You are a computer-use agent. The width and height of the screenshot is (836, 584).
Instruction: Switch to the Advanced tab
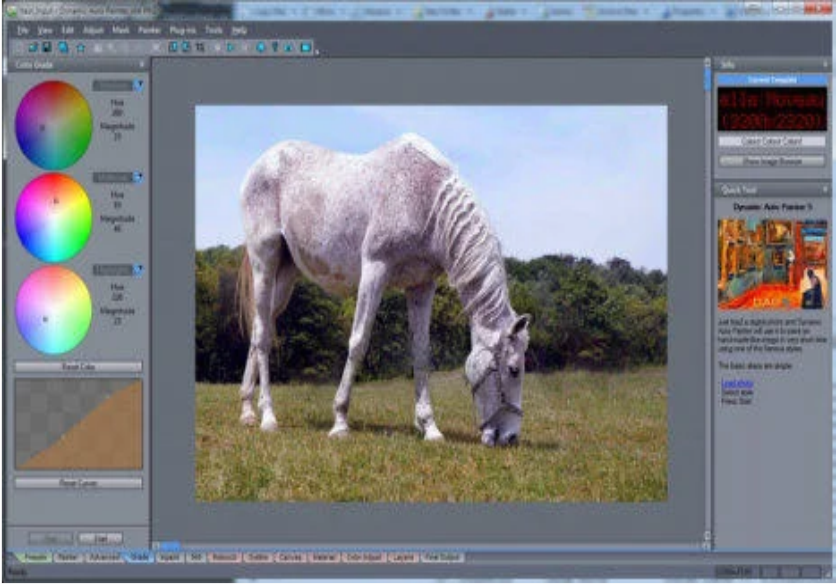point(104,557)
